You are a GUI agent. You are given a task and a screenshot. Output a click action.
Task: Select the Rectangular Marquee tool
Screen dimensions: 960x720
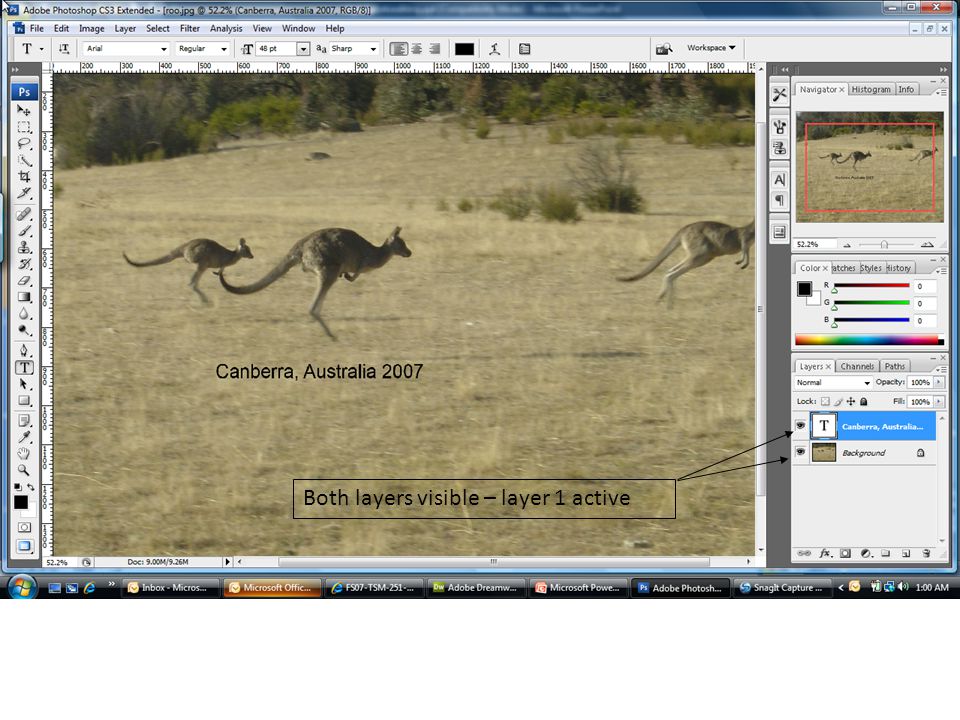tap(24, 127)
